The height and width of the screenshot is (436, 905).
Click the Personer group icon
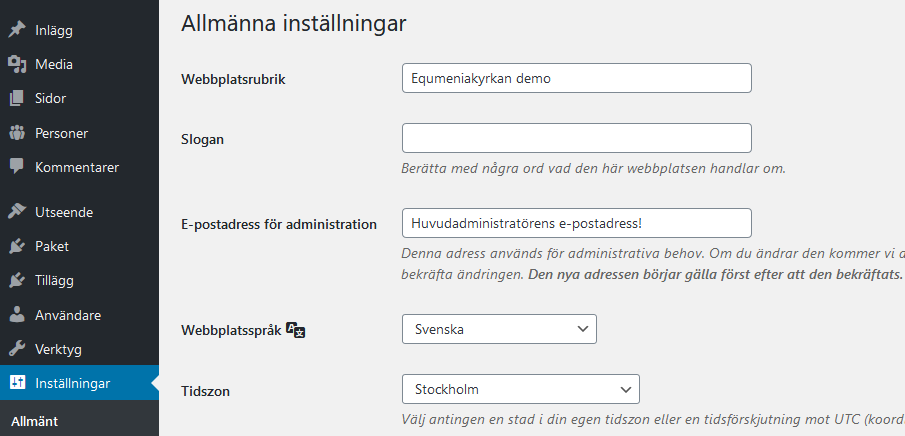click(17, 133)
